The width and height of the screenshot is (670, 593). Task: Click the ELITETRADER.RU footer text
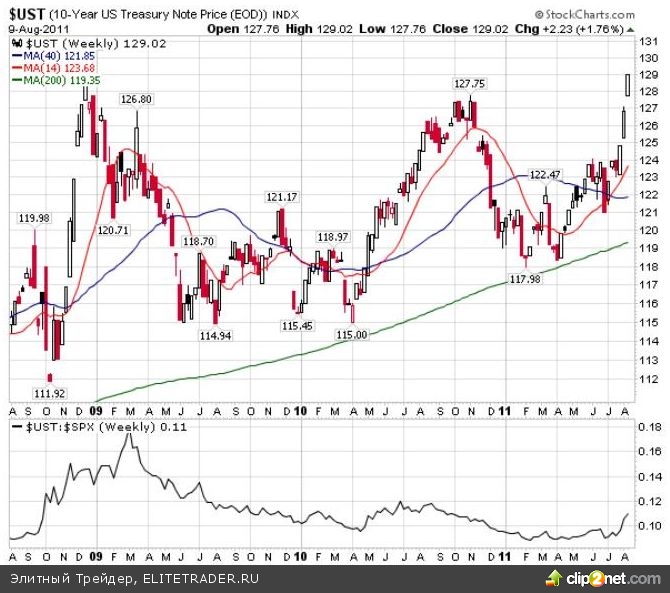point(201,578)
